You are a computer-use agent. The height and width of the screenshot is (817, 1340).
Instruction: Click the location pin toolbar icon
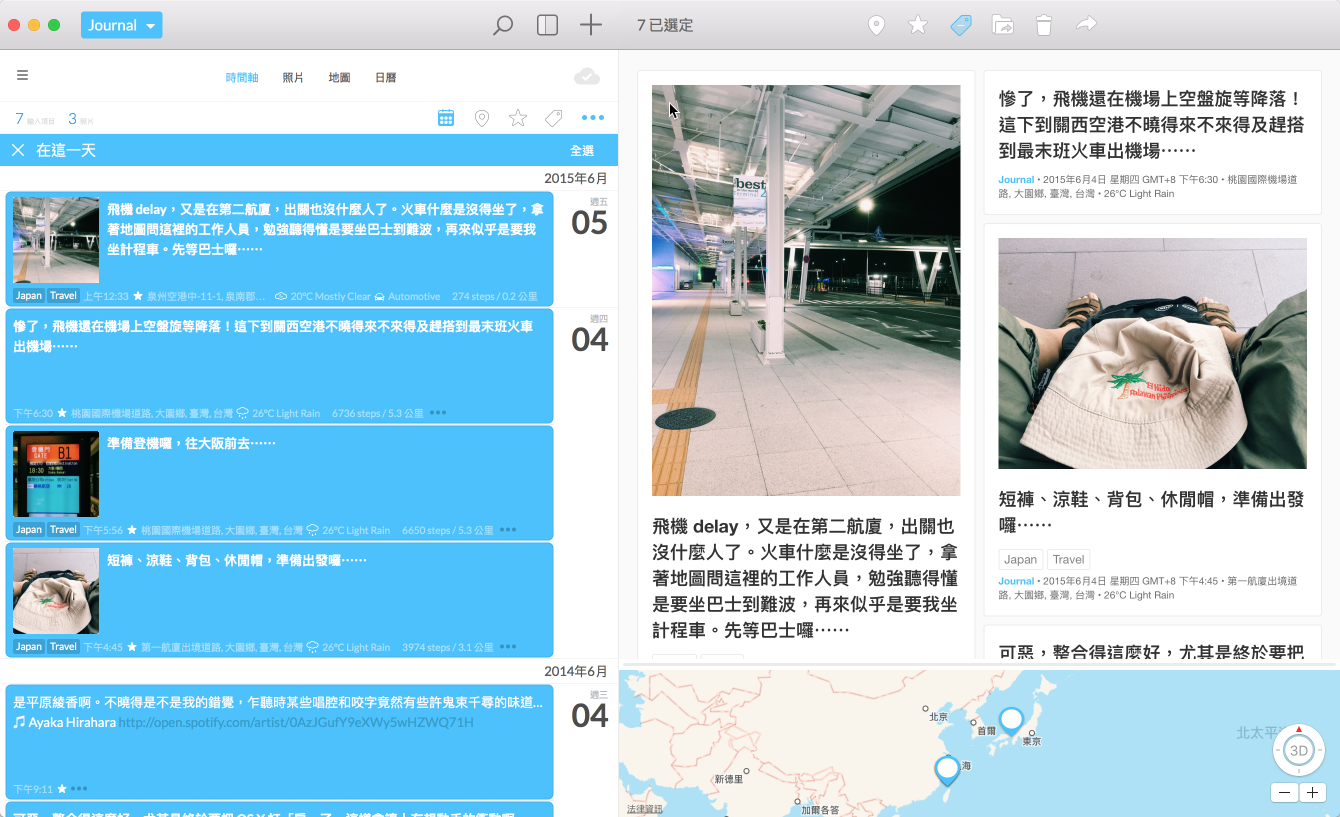coord(876,25)
